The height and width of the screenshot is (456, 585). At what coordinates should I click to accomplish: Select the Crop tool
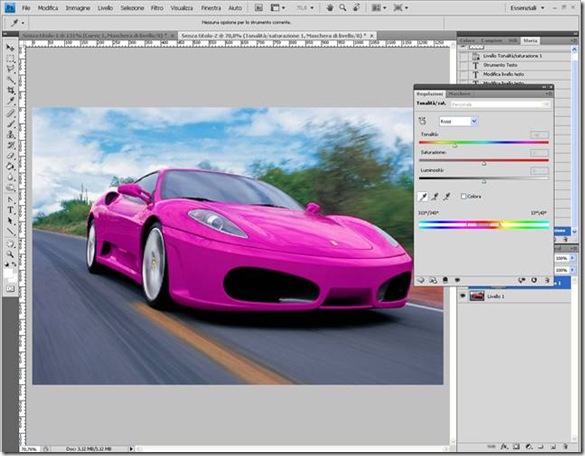click(x=10, y=90)
